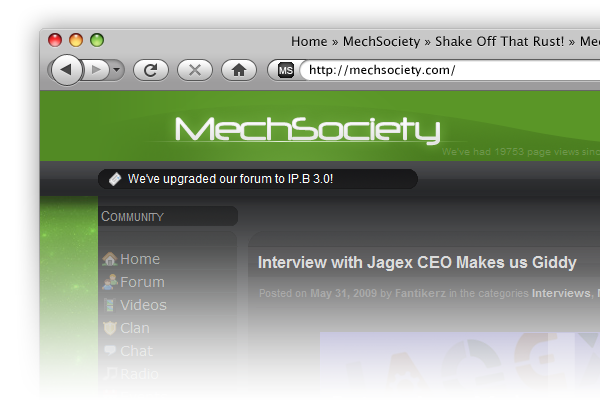This screenshot has height=400, width=600.
Task: Click the Clan shield icon in sidebar
Action: pyautogui.click(x=110, y=328)
